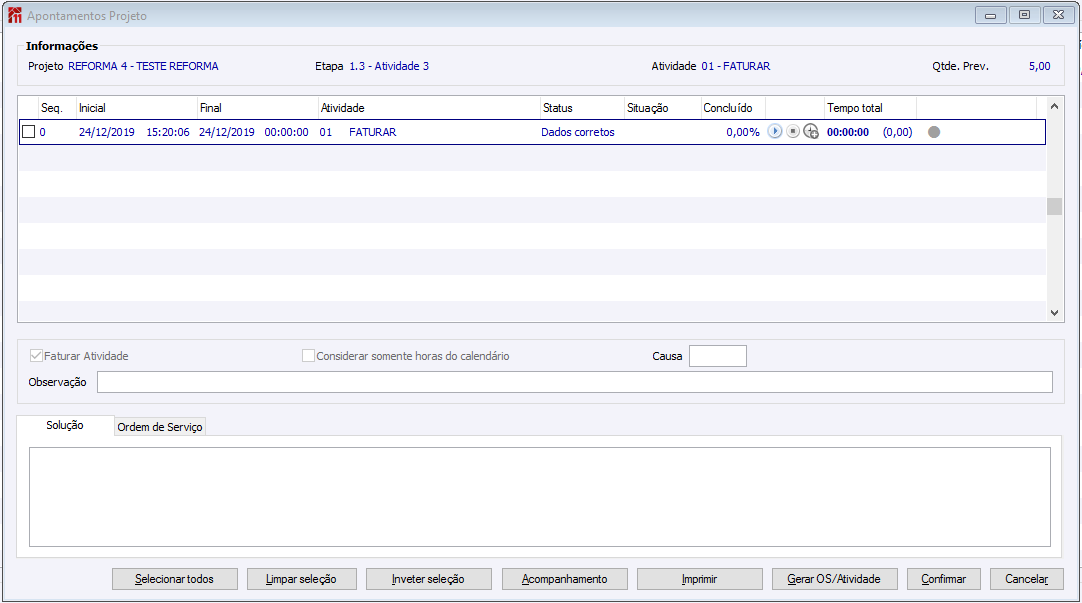The width and height of the screenshot is (1082, 603).
Task: Click the Status column header
Action: pos(582,108)
